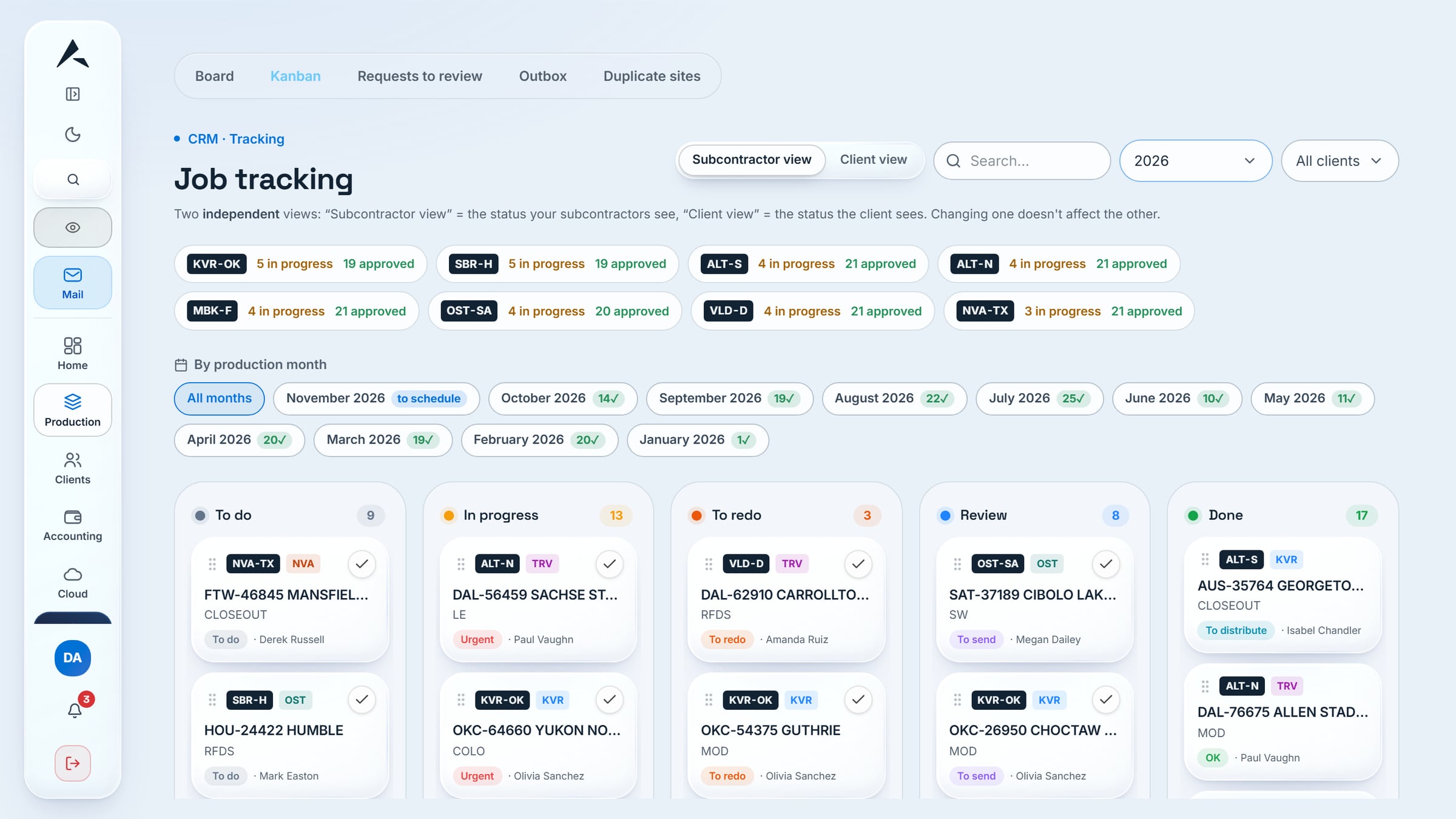Filter by November 2026 to schedule
The height and width of the screenshot is (819, 1456).
tap(376, 399)
